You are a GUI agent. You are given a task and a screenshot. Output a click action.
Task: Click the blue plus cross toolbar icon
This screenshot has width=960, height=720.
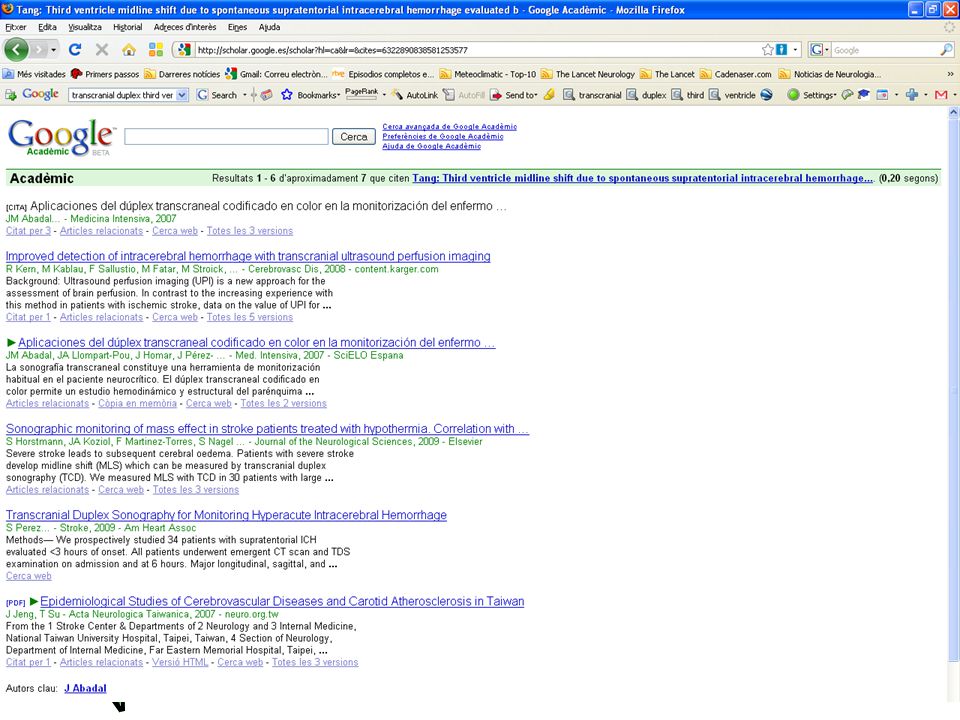click(912, 95)
